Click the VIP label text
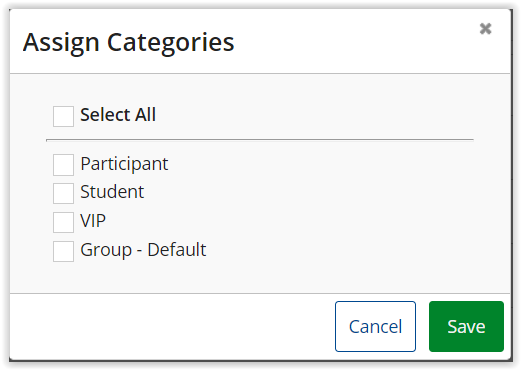521x370 pixels. pos(93,221)
